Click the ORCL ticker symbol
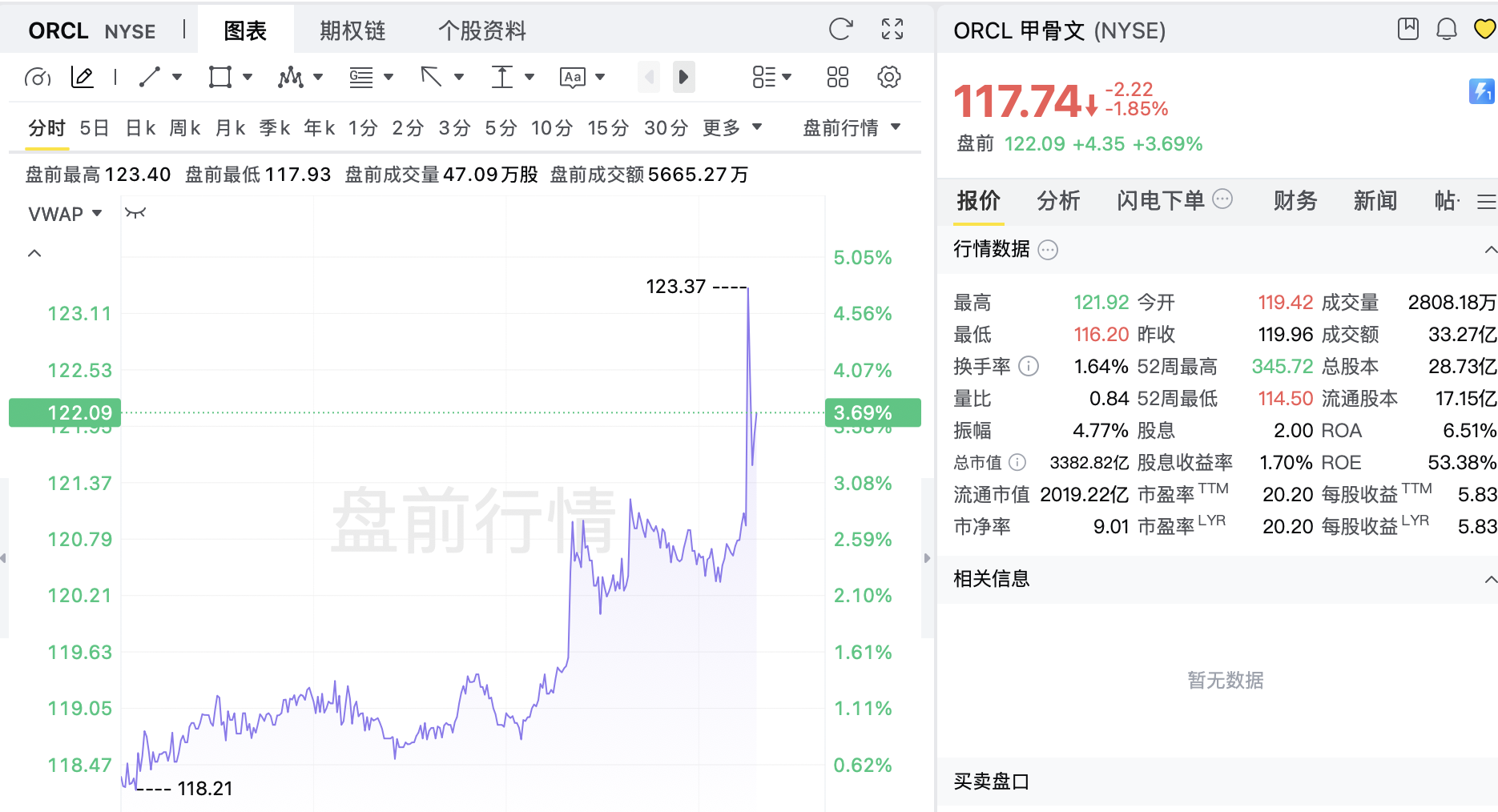This screenshot has height=812, width=1498. [58, 30]
